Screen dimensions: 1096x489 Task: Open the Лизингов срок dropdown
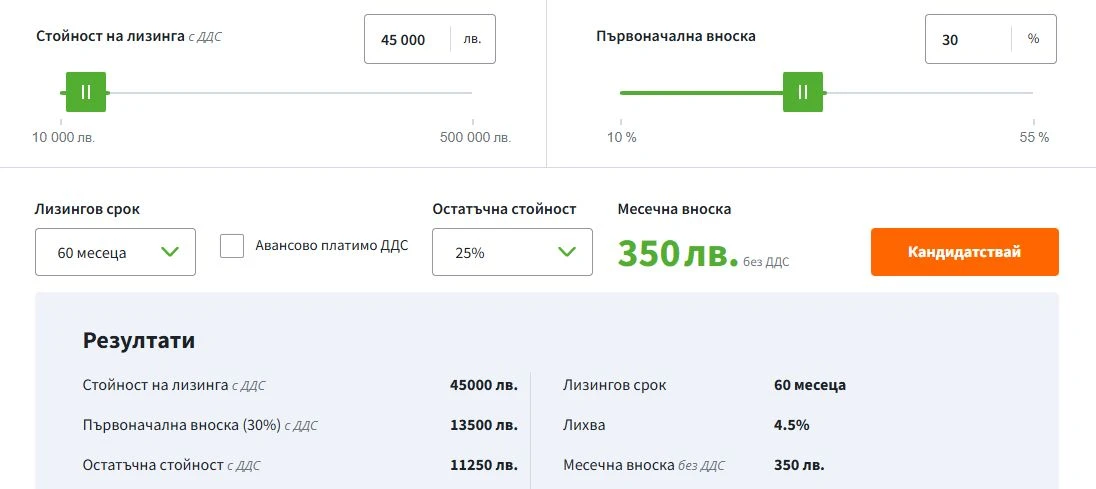pos(115,252)
